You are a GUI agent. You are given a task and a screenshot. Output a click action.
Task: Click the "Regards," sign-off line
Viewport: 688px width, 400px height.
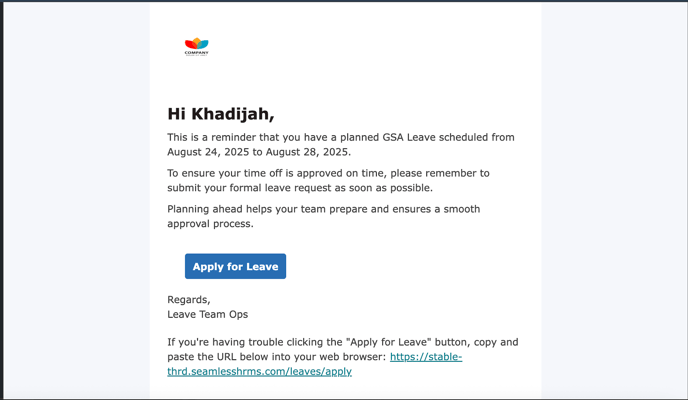[x=189, y=300]
